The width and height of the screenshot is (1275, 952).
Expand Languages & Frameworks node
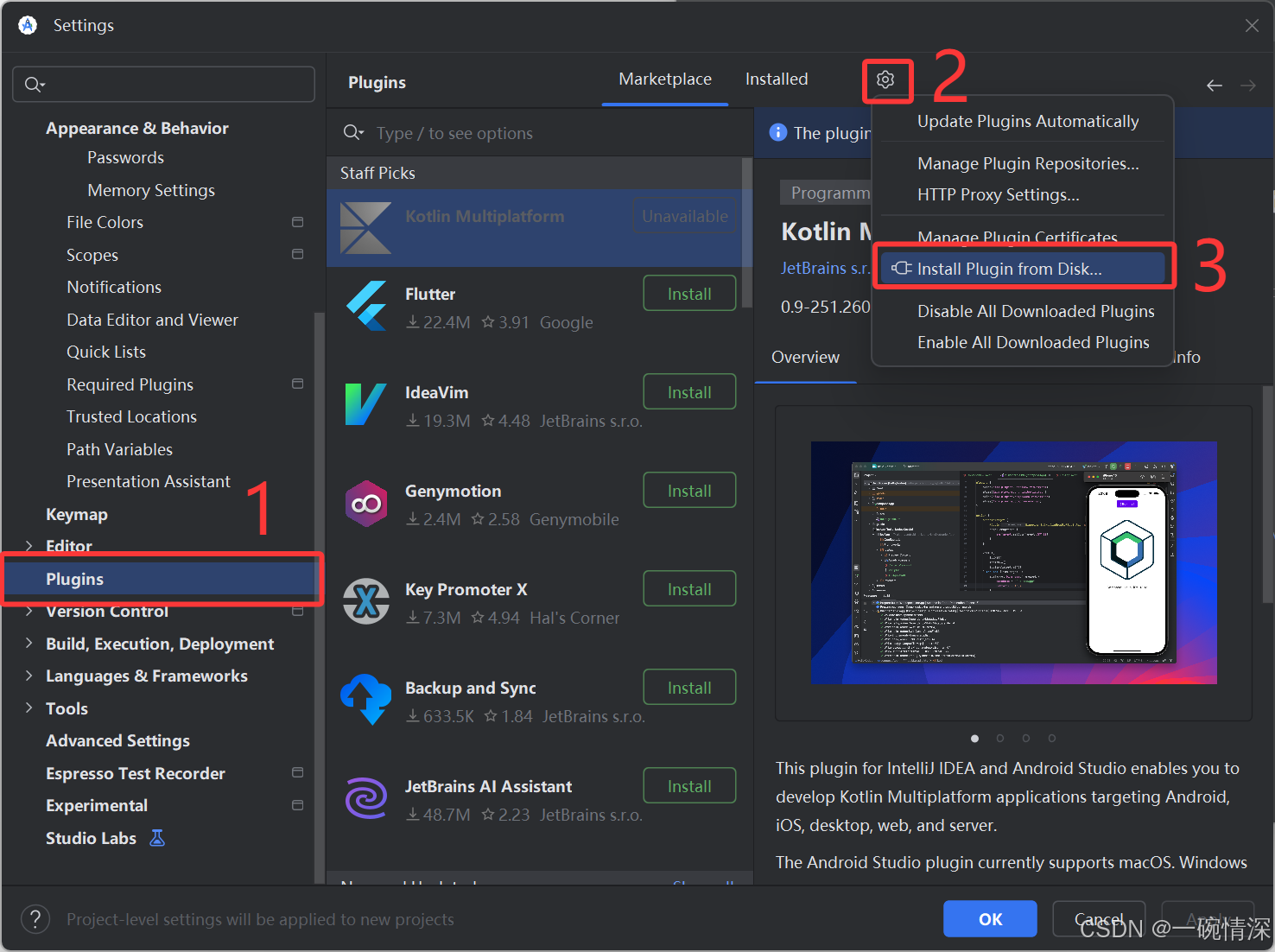click(x=29, y=676)
